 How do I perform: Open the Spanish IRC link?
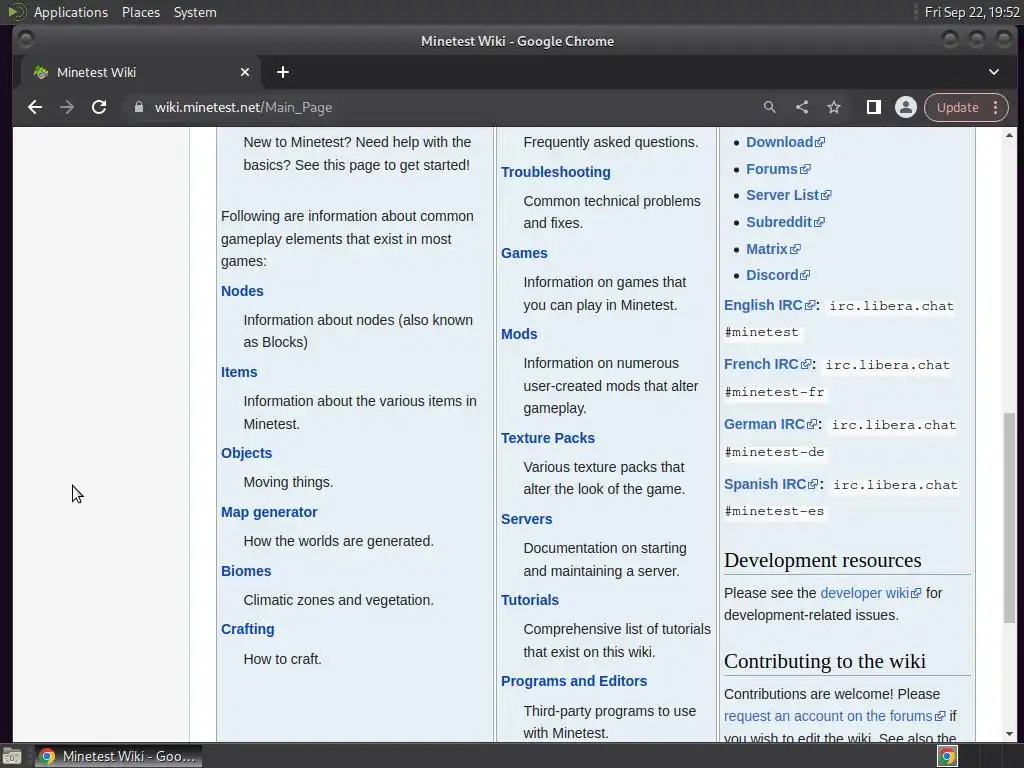coord(772,484)
